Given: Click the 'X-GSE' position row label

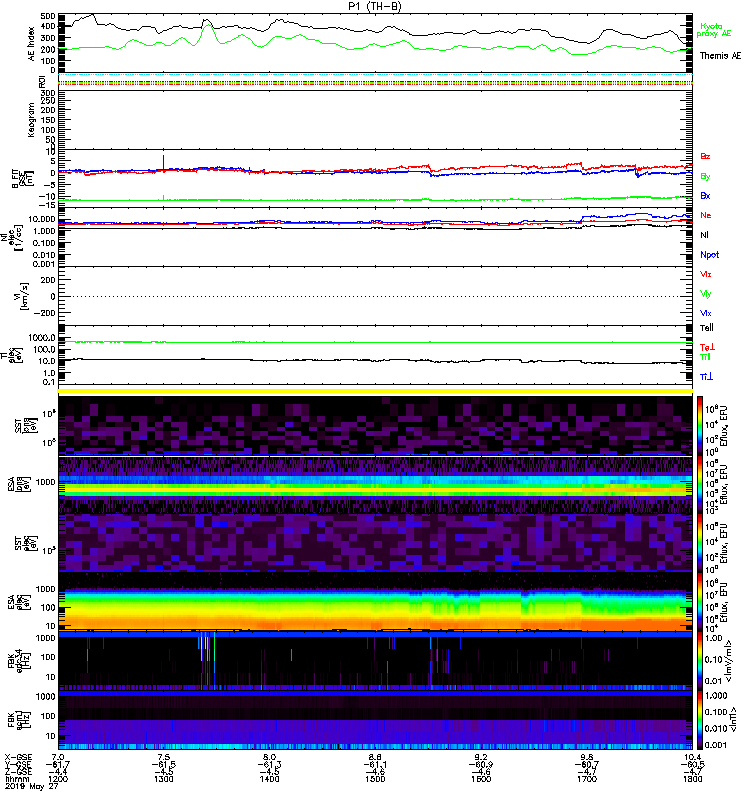Looking at the screenshot, I should tap(18, 757).
